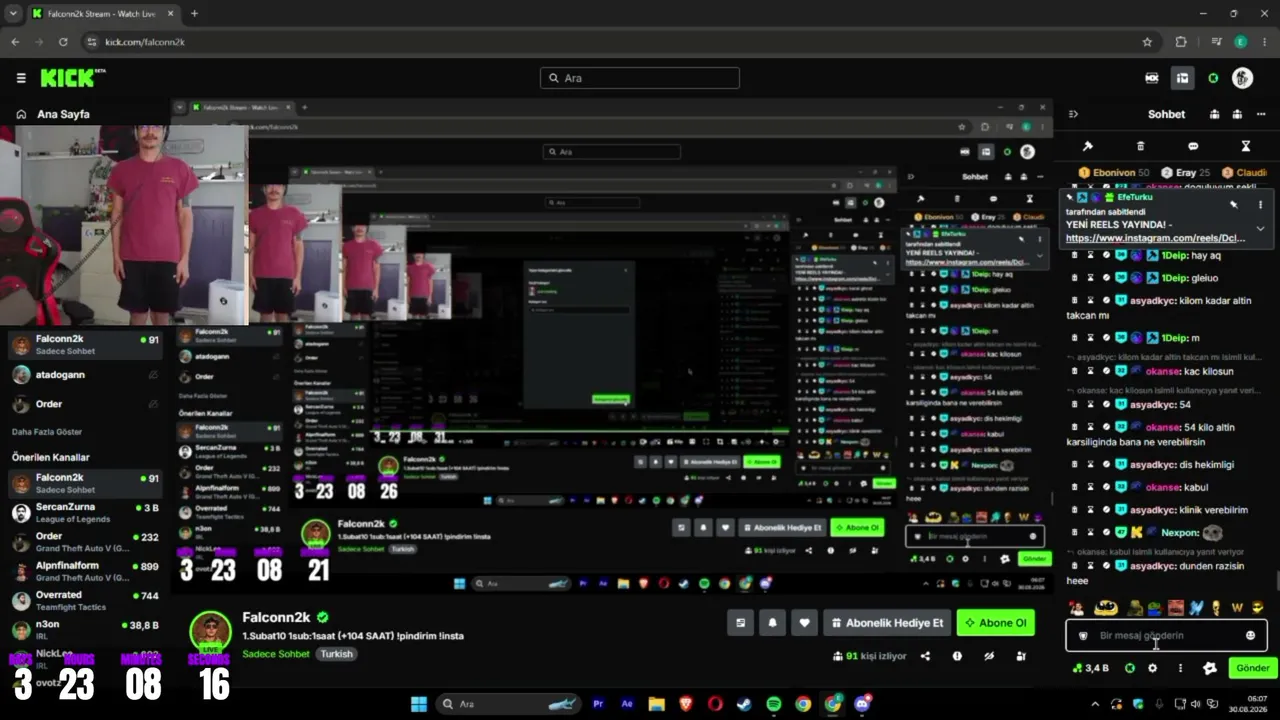Open chat settings gear icon
1280x720 pixels.
click(x=1153, y=668)
